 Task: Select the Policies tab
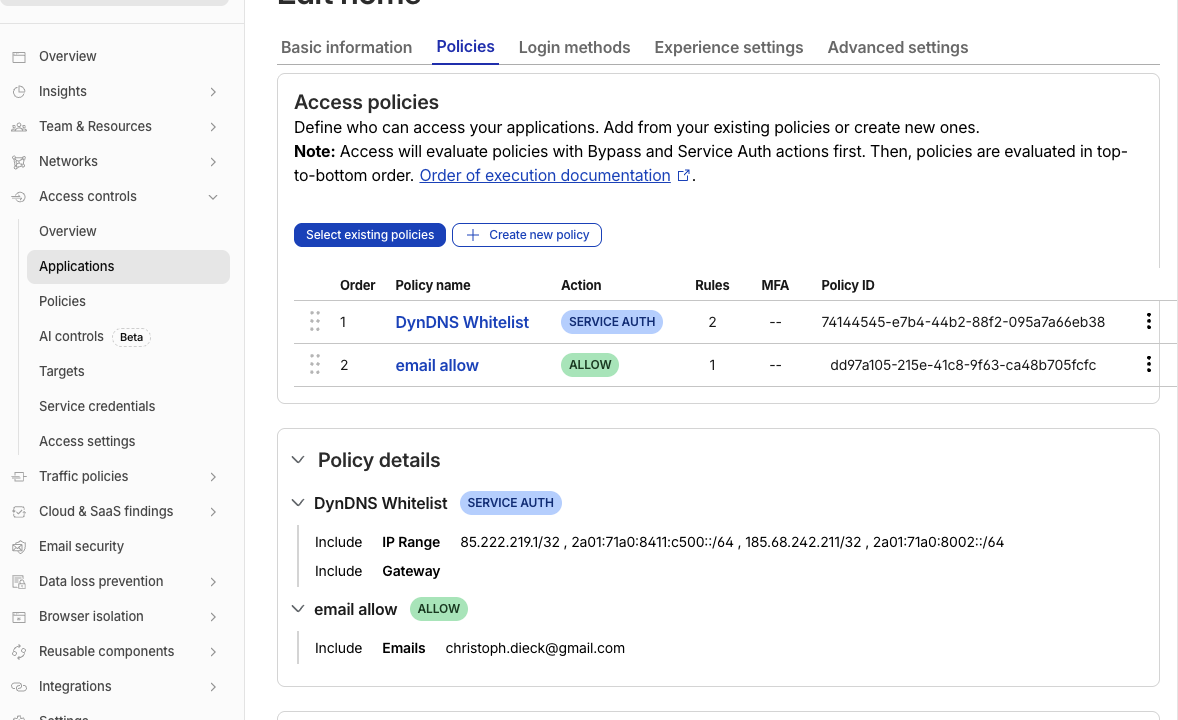click(x=466, y=47)
